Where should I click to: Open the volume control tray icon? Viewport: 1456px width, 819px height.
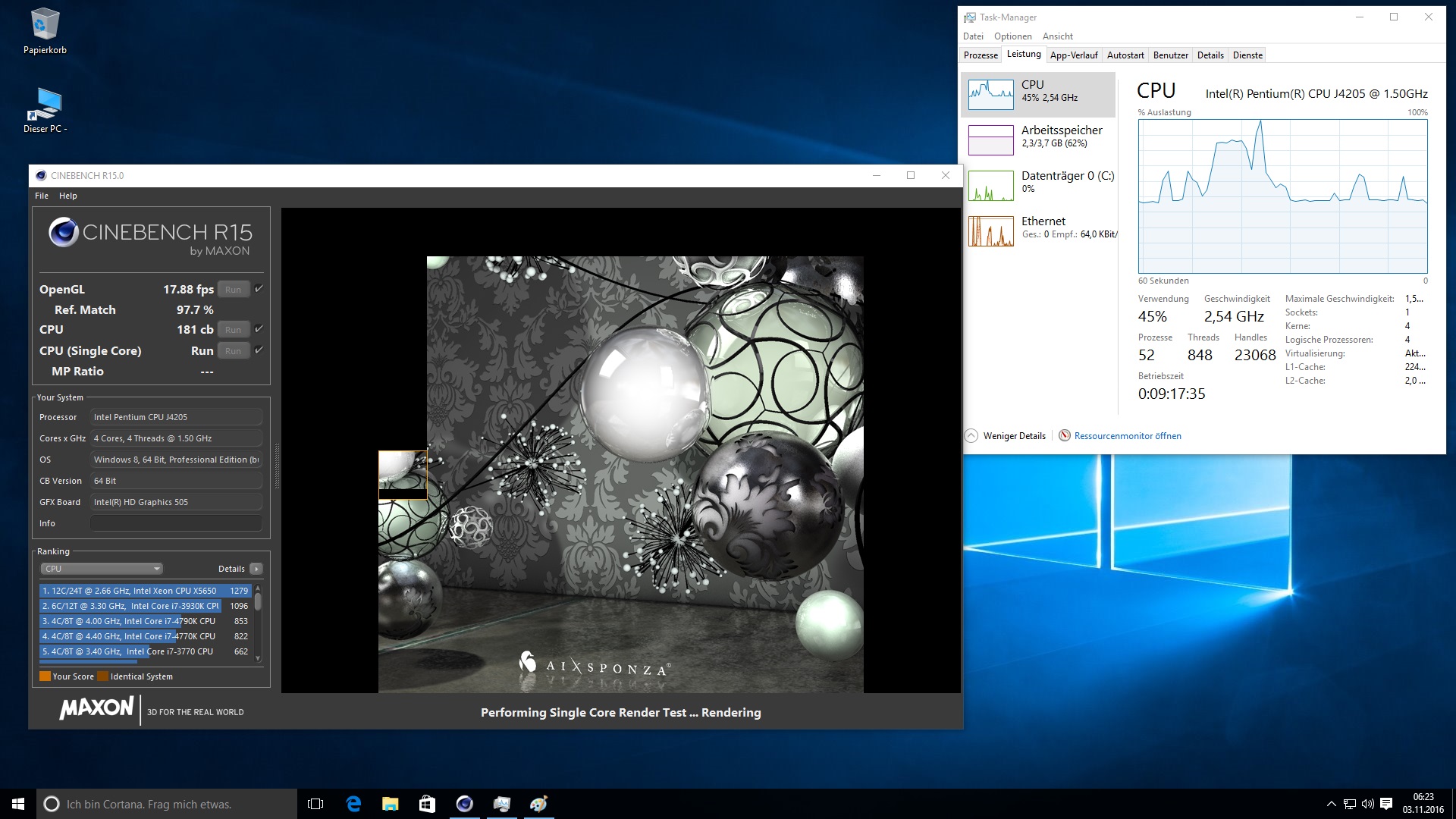tap(1368, 804)
